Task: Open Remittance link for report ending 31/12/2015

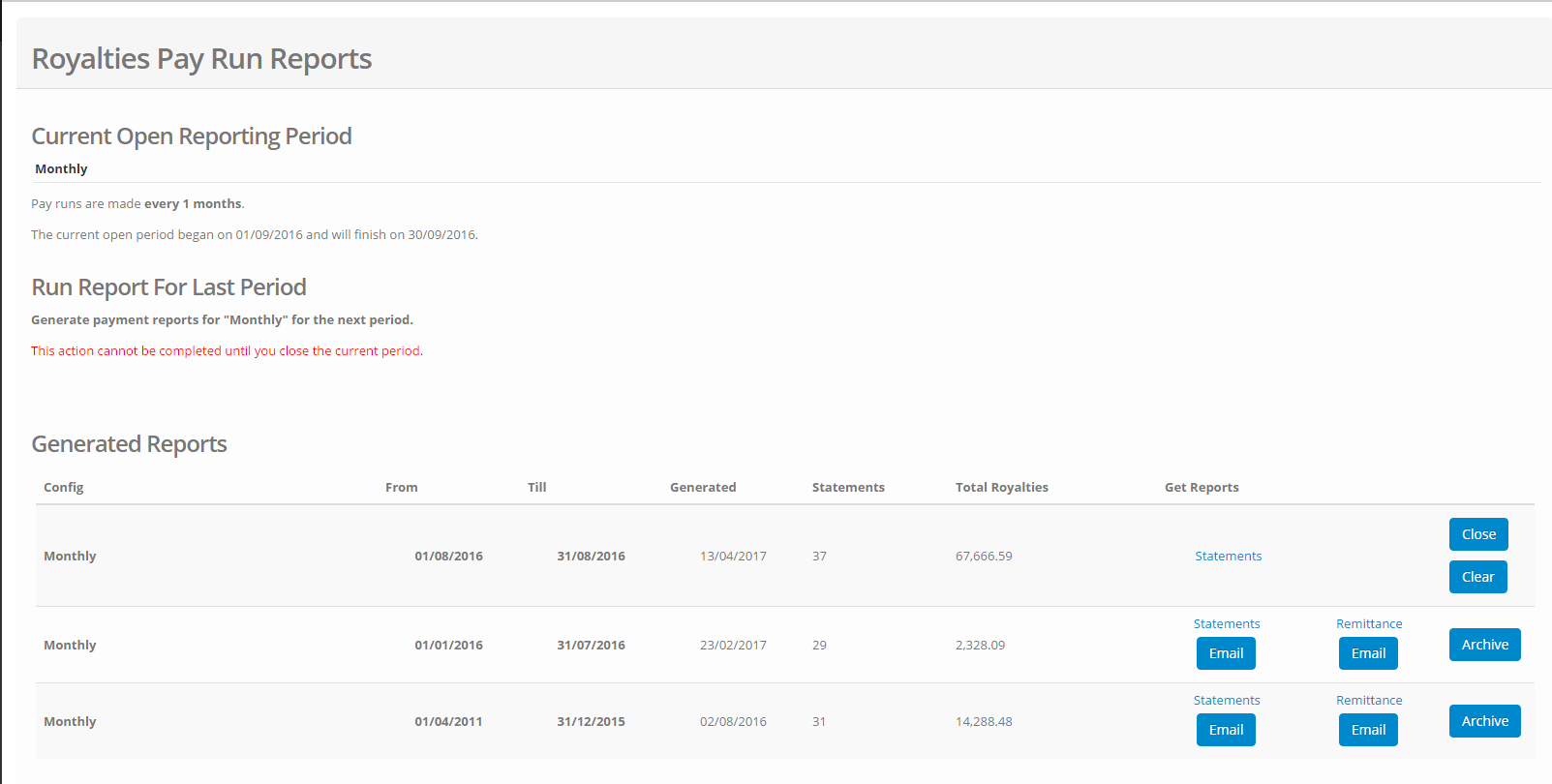Action: [x=1368, y=700]
